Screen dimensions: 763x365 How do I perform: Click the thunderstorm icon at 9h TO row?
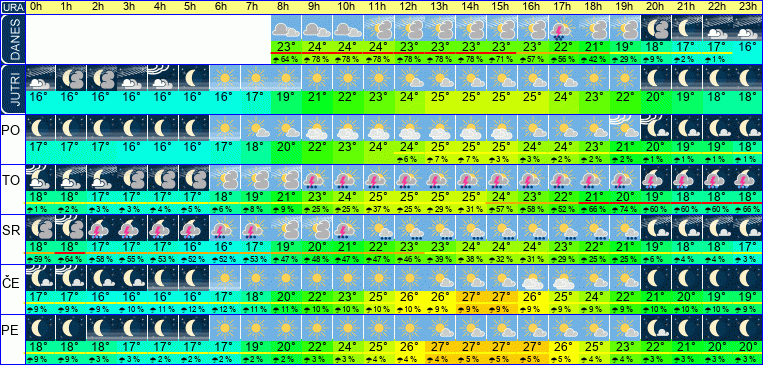click(316, 178)
